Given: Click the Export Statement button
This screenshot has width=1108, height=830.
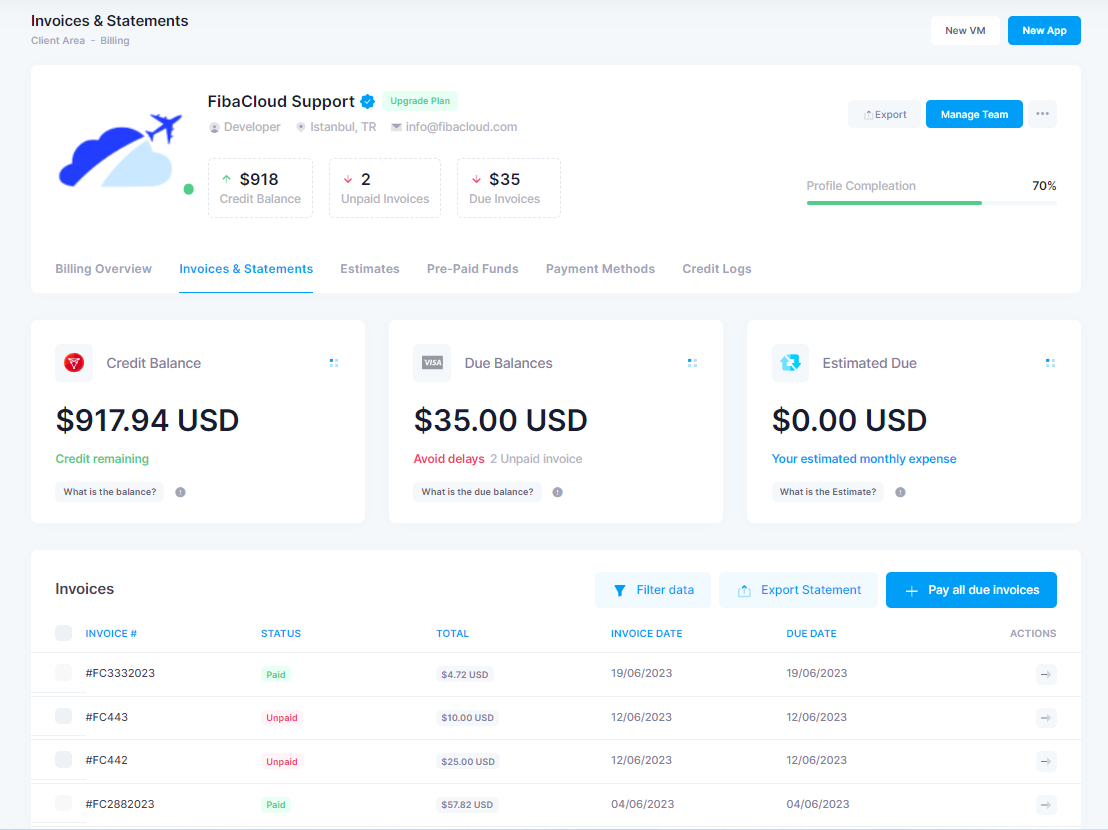Looking at the screenshot, I should click(798, 590).
